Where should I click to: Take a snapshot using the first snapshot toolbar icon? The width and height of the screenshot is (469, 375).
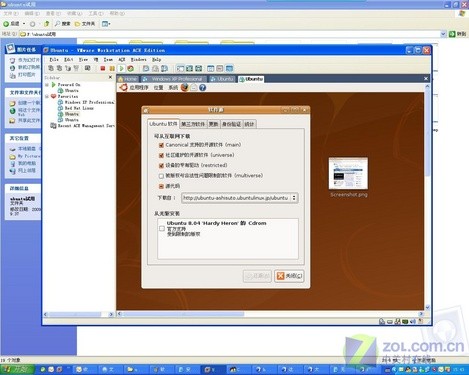click(x=146, y=68)
